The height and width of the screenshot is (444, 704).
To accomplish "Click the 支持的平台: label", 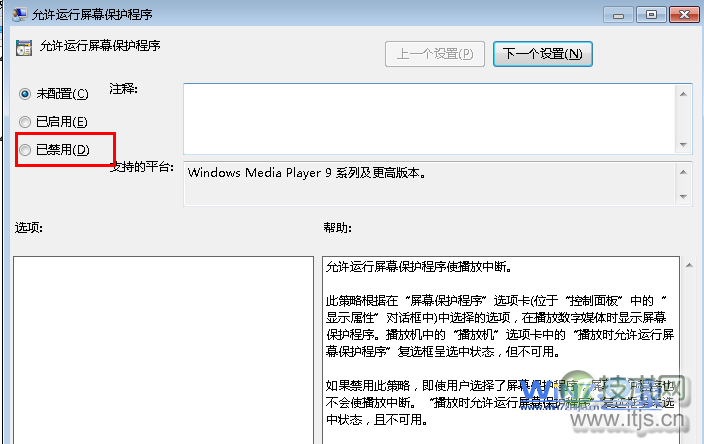I will pyautogui.click(x=142, y=167).
